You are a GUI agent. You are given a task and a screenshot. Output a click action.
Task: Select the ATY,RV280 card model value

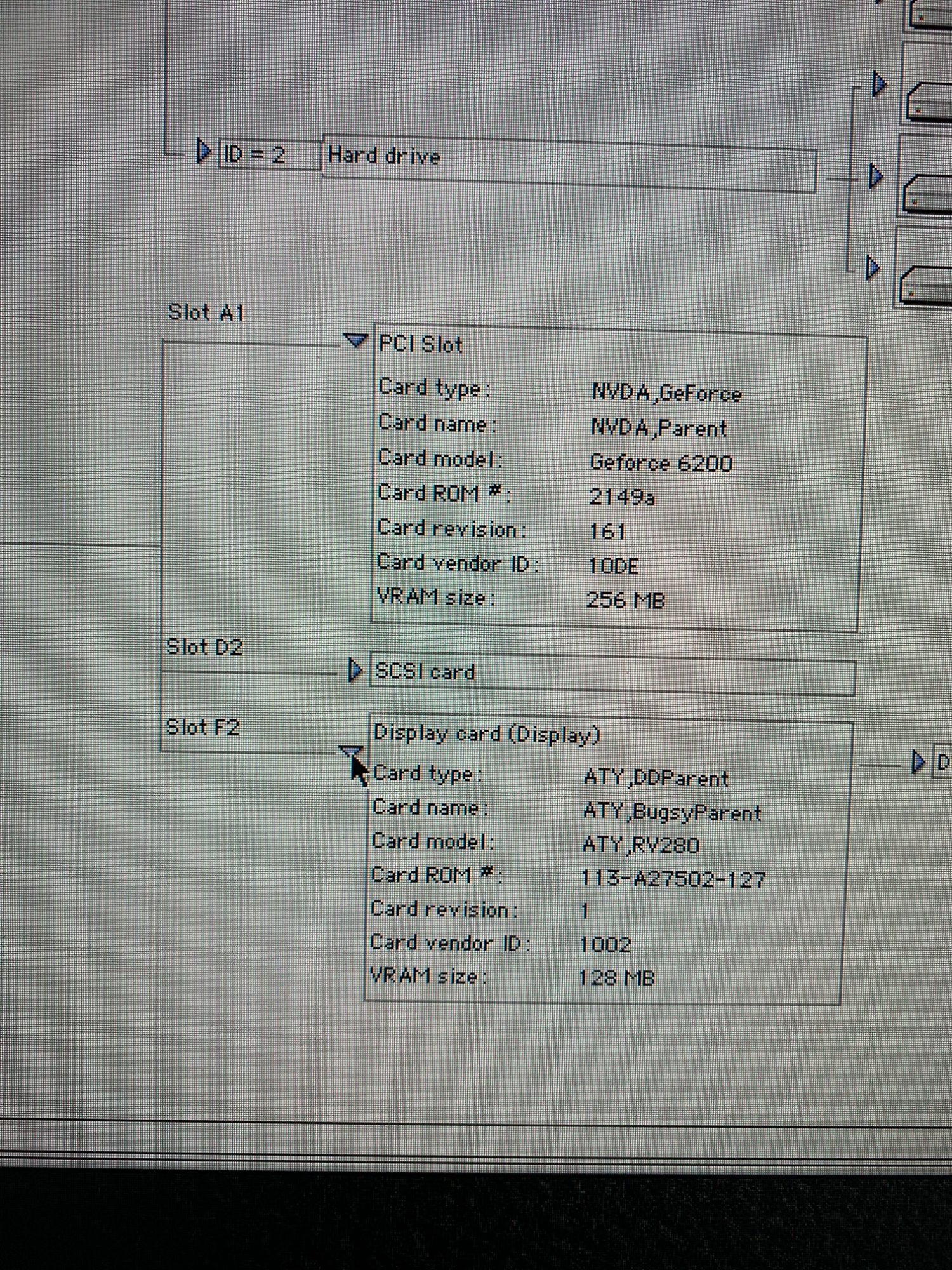tap(640, 845)
